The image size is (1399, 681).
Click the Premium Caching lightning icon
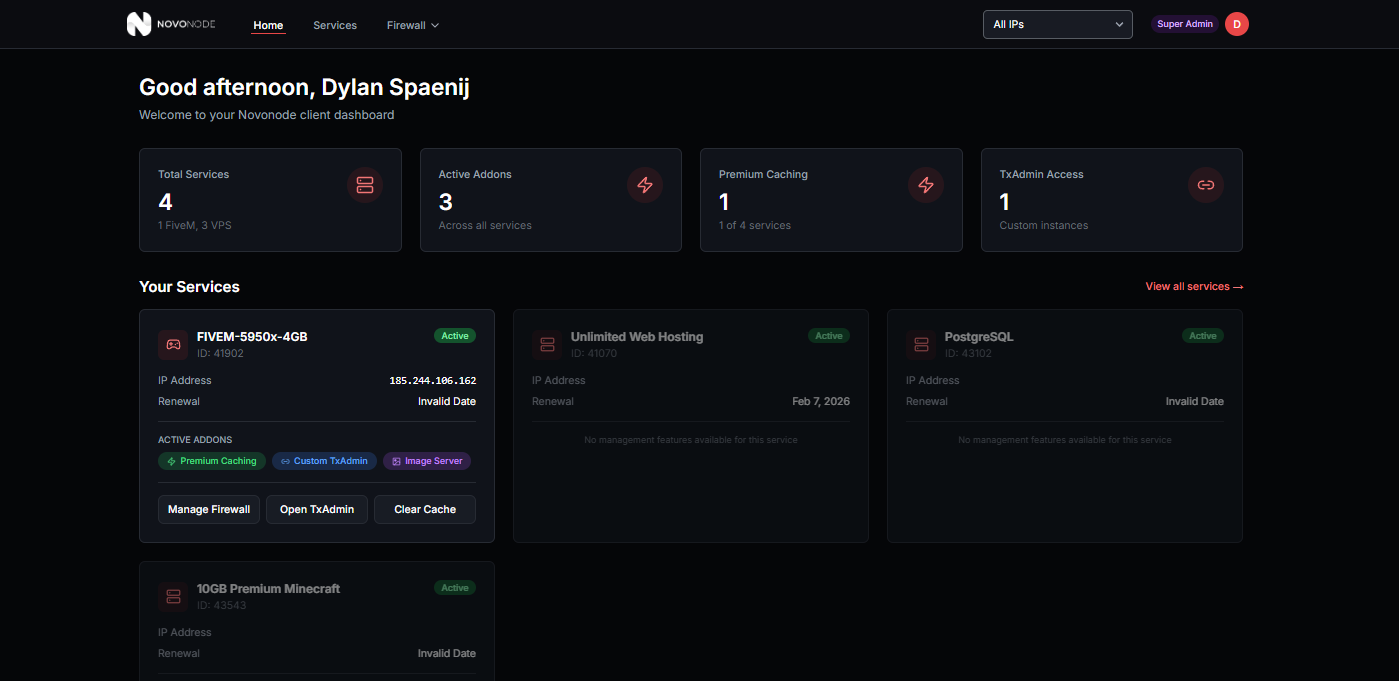925,185
